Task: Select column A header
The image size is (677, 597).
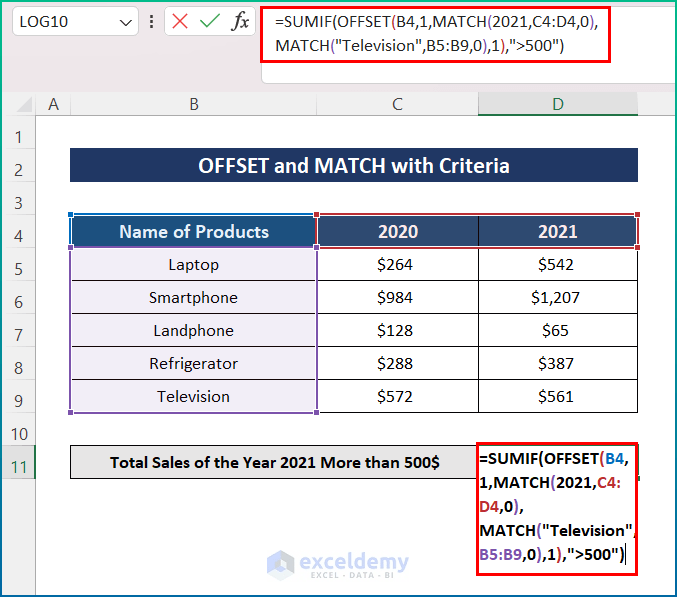Action: point(53,104)
